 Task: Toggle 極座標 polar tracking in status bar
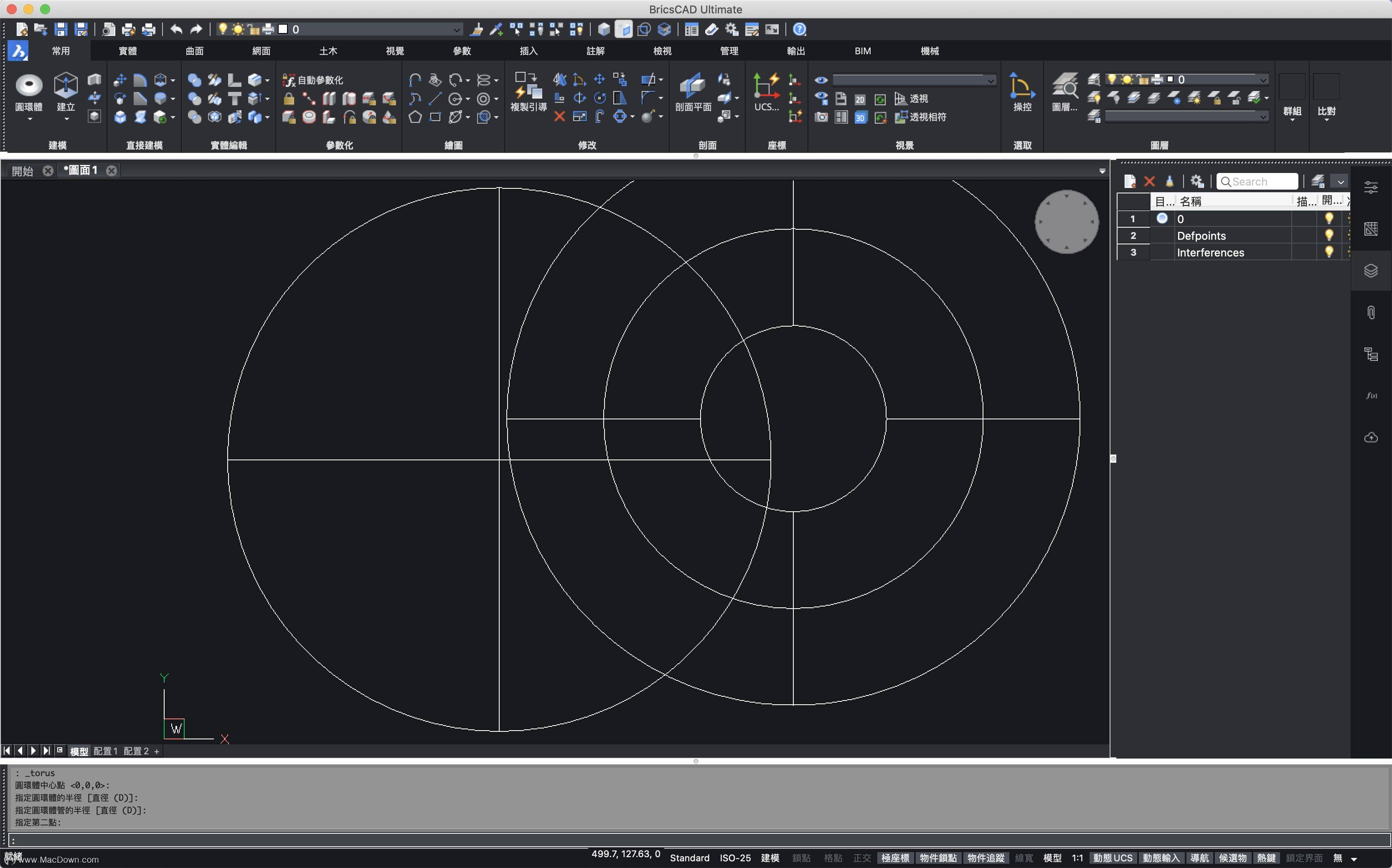[894, 858]
